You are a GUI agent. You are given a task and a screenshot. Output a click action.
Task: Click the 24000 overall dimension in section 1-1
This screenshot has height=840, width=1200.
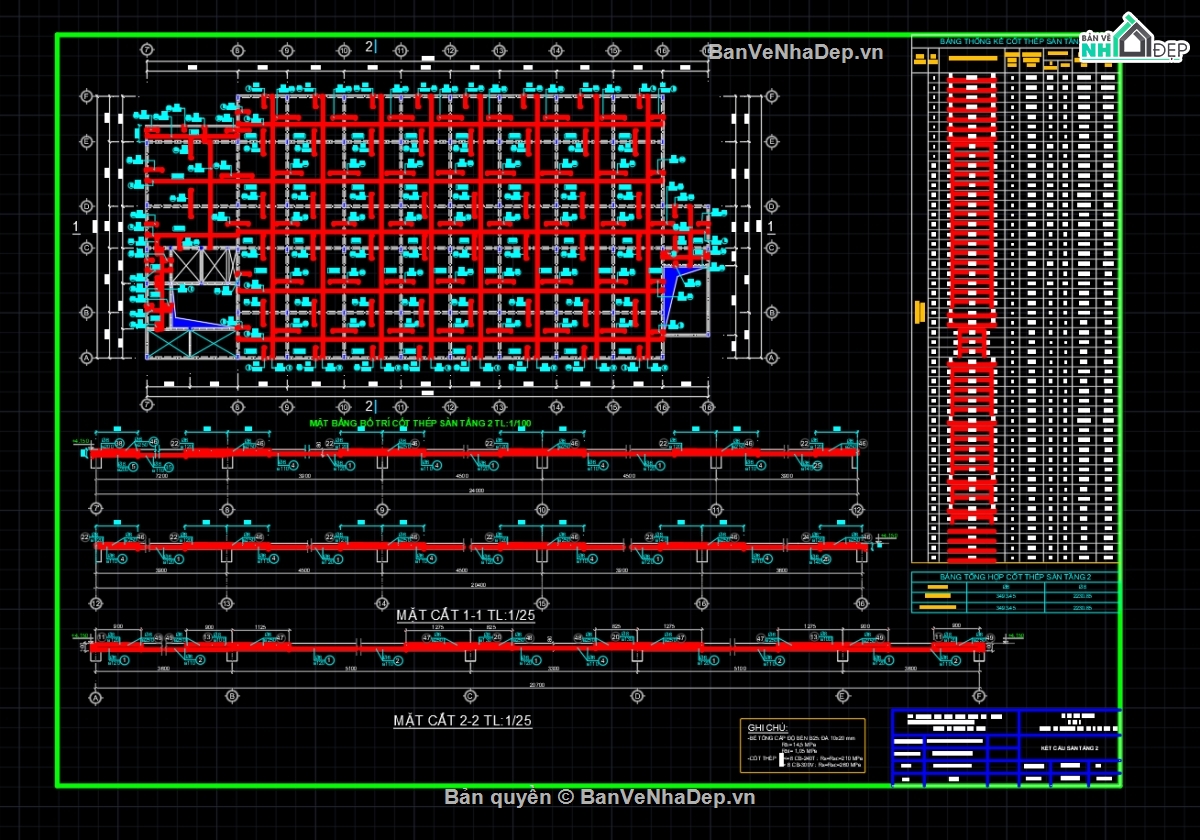coord(477,491)
